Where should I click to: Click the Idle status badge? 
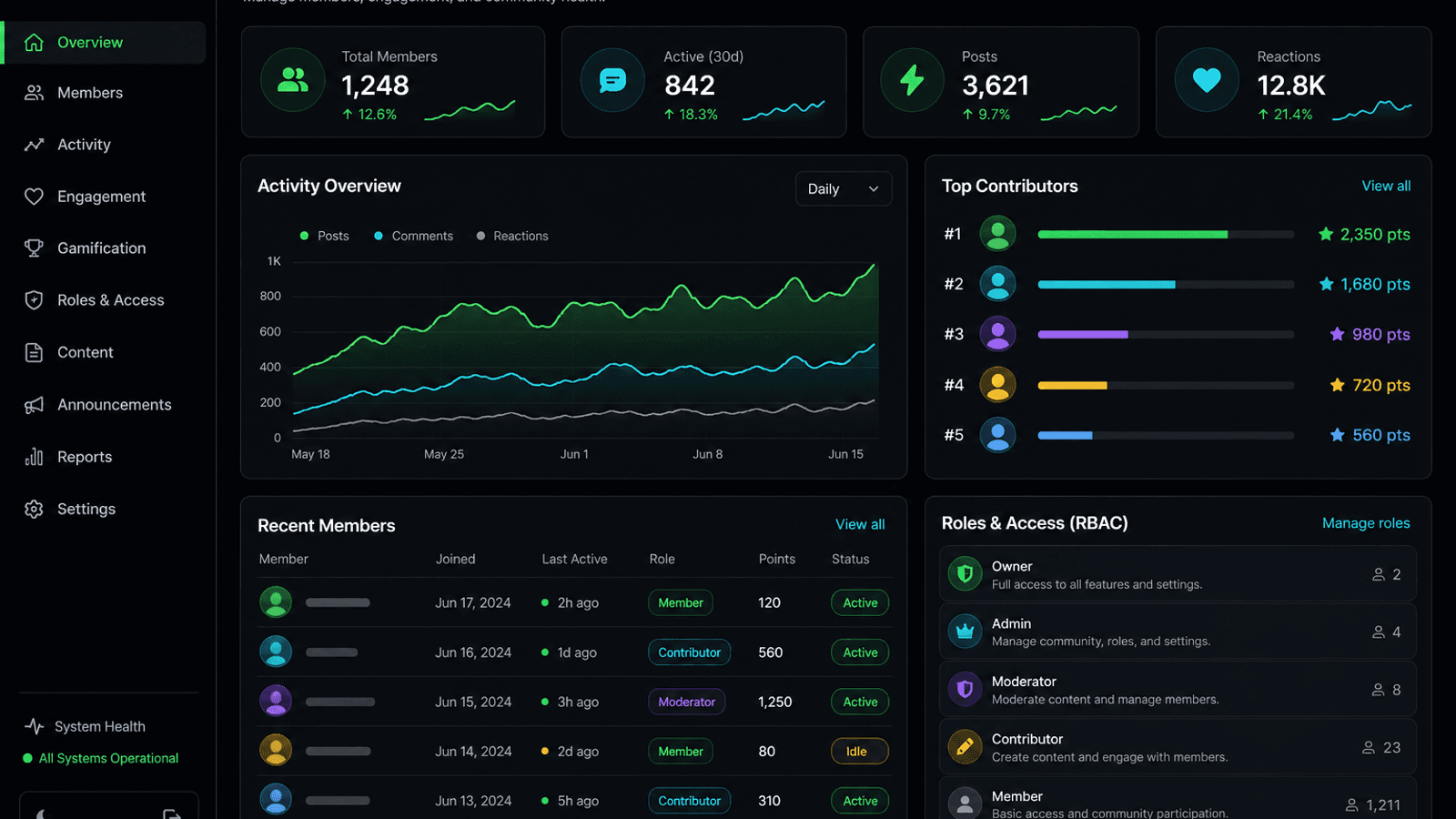[x=859, y=752]
